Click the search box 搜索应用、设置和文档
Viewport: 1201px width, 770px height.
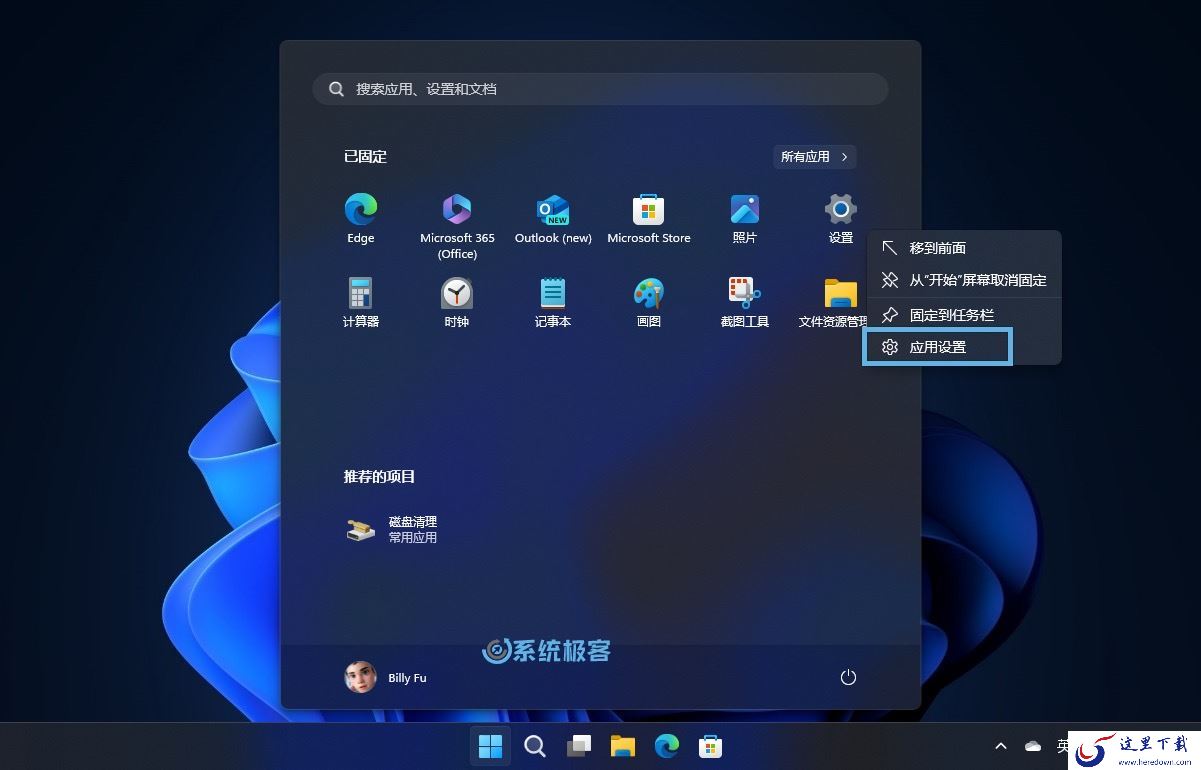600,89
